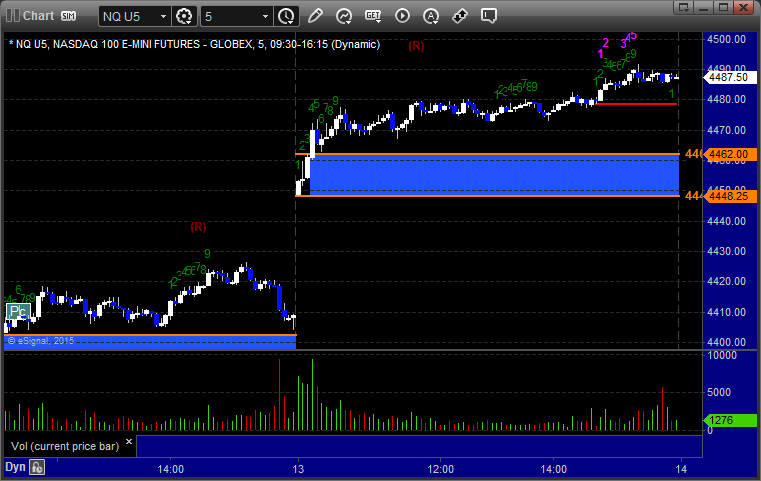Click the interval field showing 5
This screenshot has width=761, height=481.
tap(231, 17)
